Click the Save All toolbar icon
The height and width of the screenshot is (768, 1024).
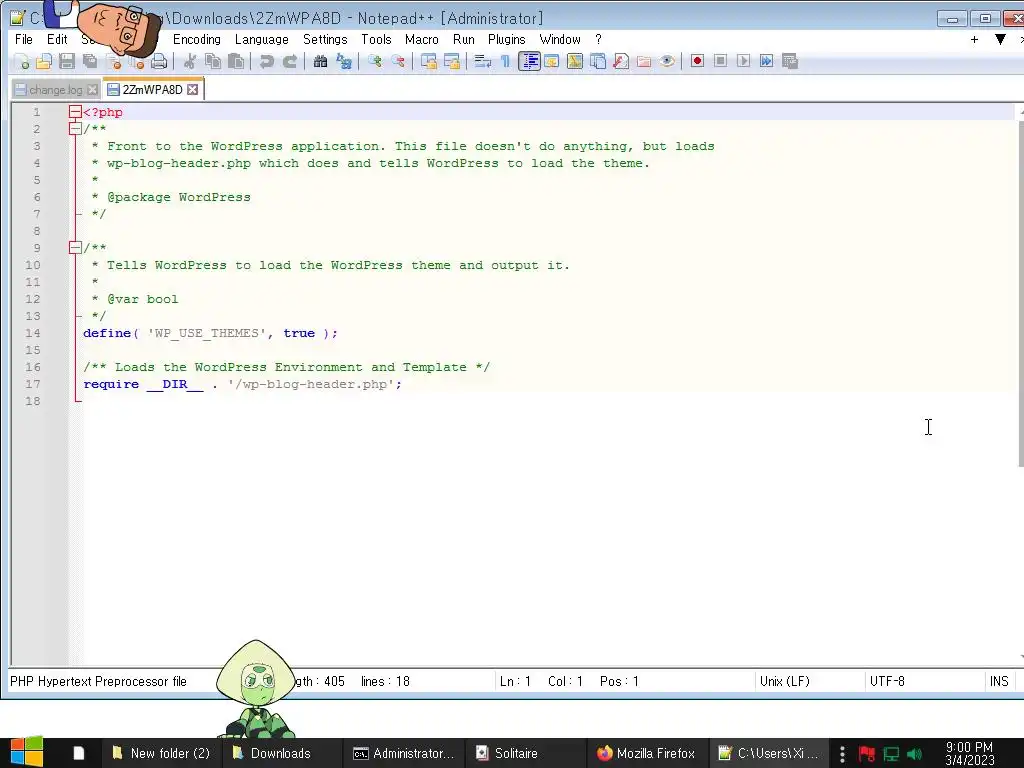pyautogui.click(x=89, y=61)
